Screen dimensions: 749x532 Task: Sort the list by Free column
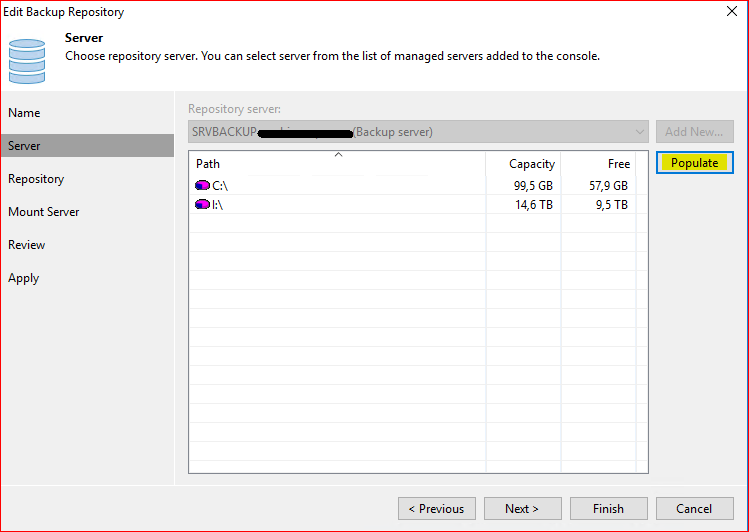598,164
